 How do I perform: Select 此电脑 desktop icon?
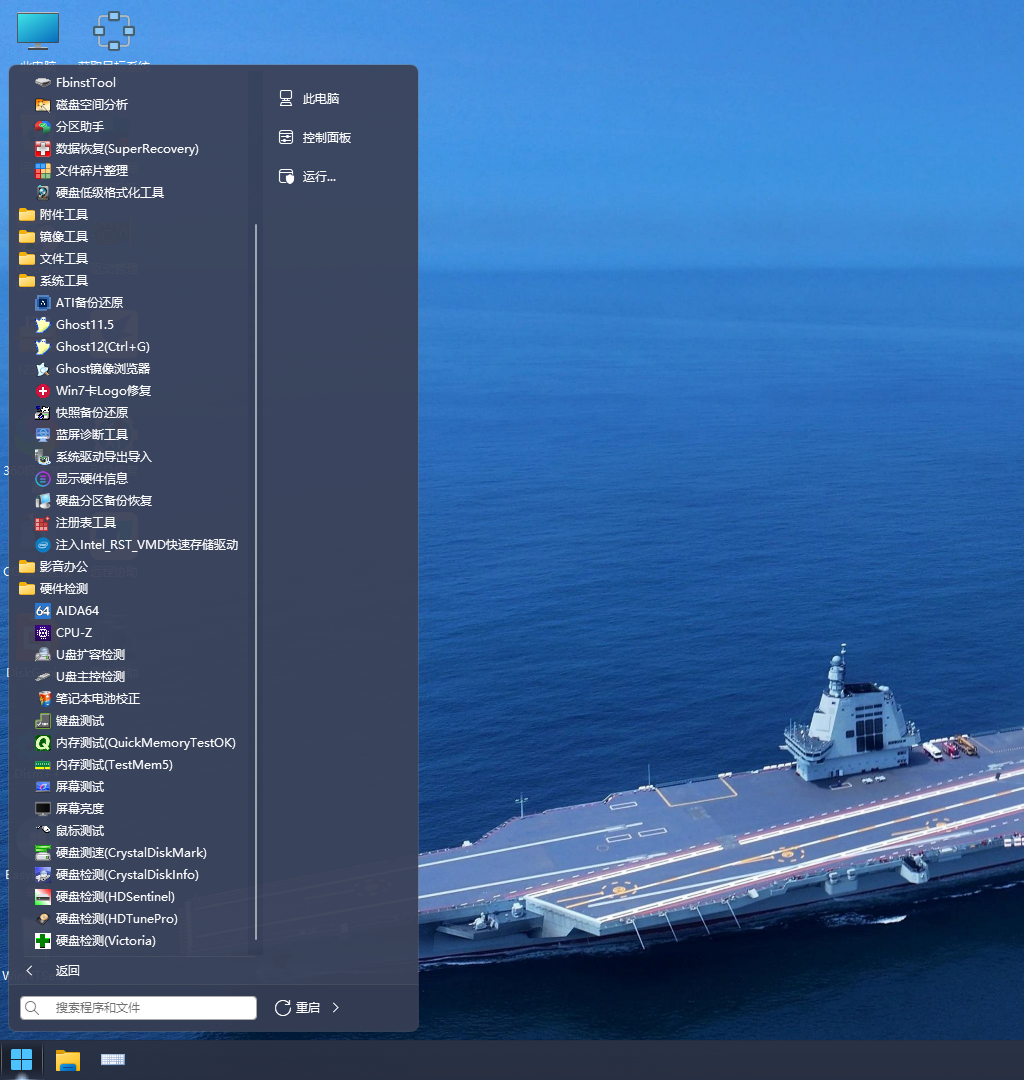38,38
